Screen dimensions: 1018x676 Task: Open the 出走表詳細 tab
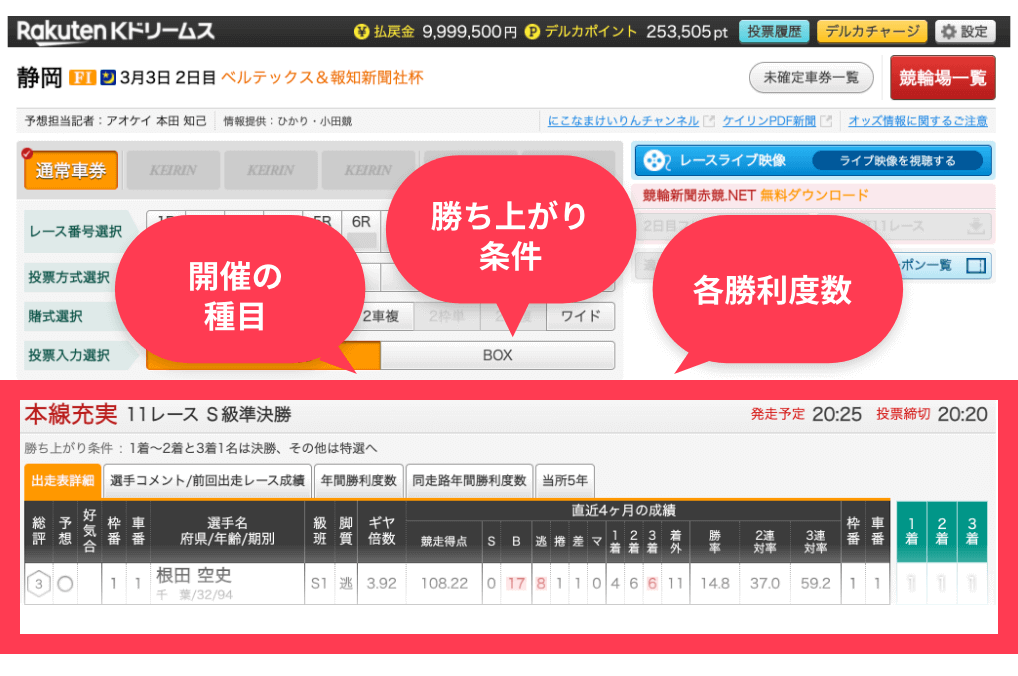(x=62, y=481)
